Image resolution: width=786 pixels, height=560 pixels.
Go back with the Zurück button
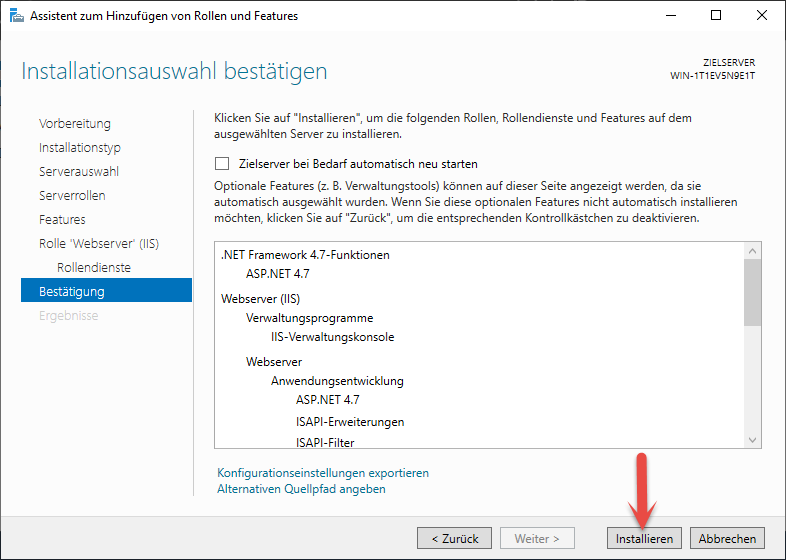click(x=454, y=538)
